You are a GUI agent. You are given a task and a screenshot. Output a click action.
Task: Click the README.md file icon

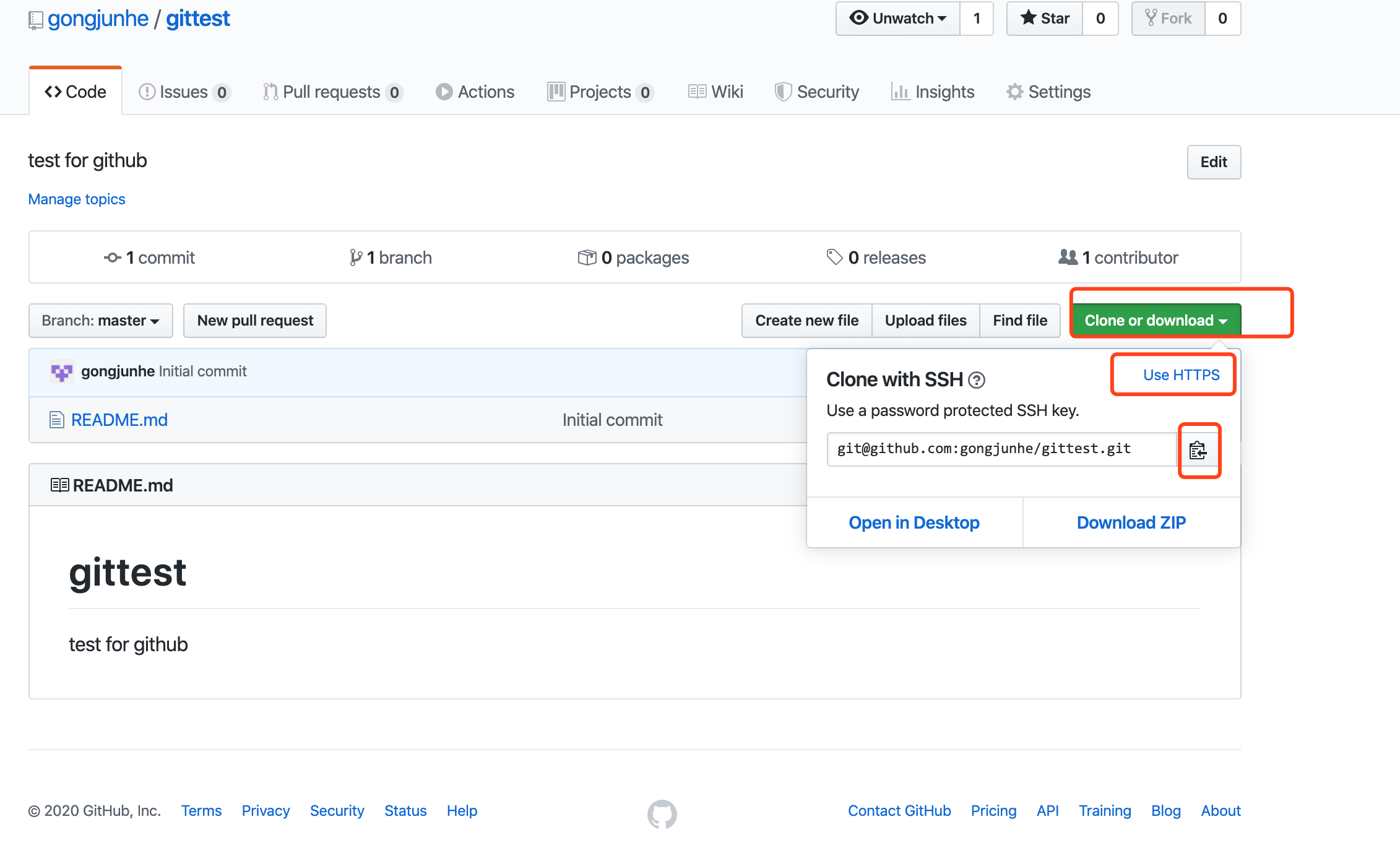(x=56, y=420)
